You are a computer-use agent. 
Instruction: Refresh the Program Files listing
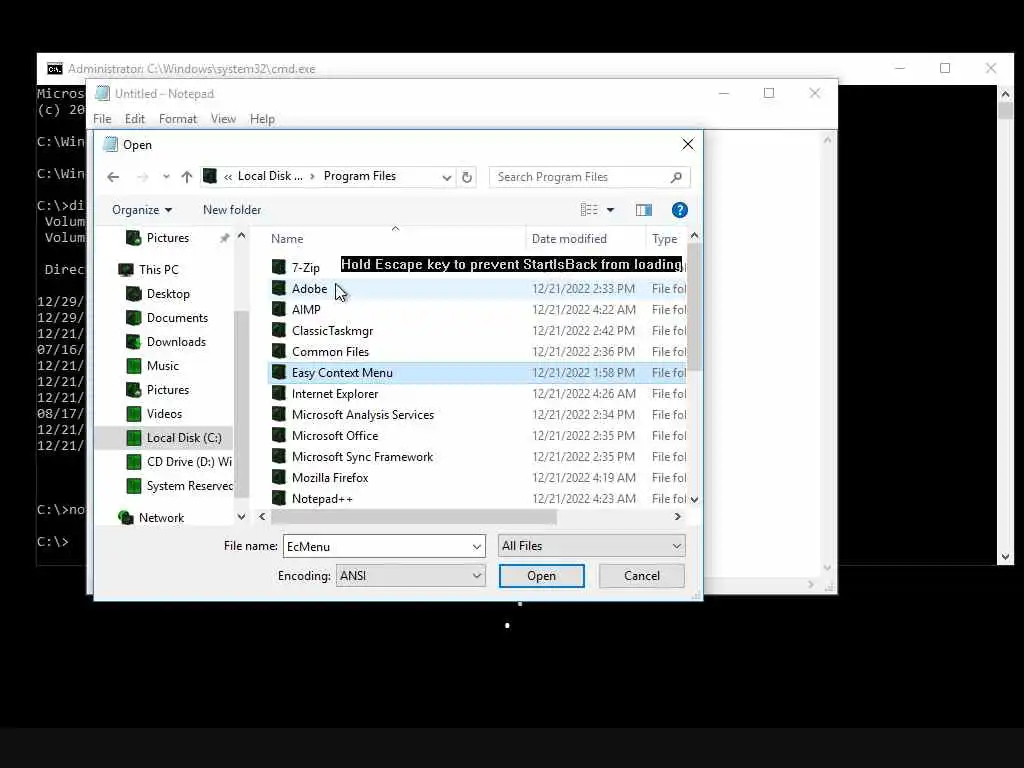click(467, 177)
